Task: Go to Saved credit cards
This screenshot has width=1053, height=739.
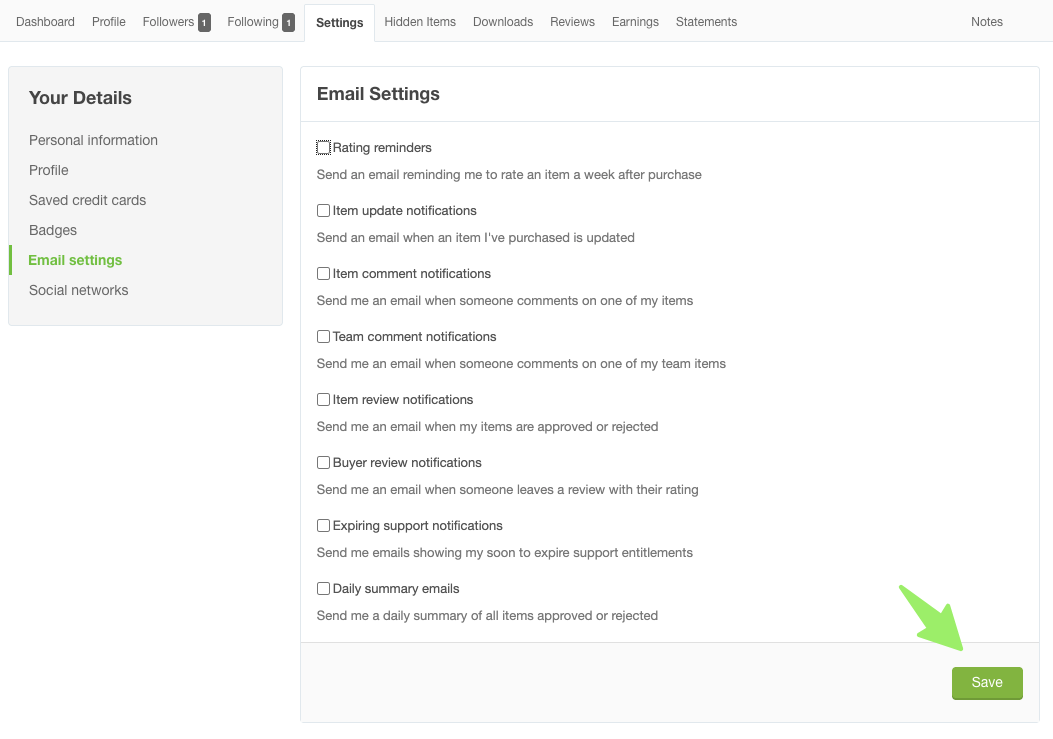Action: tap(87, 200)
